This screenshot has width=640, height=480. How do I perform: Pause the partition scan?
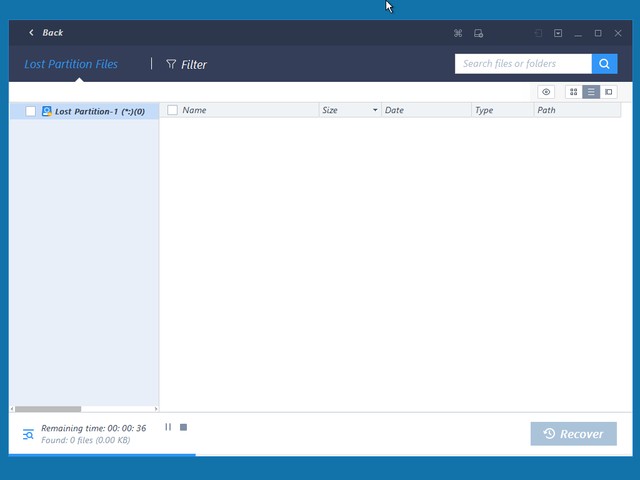pyautogui.click(x=168, y=427)
